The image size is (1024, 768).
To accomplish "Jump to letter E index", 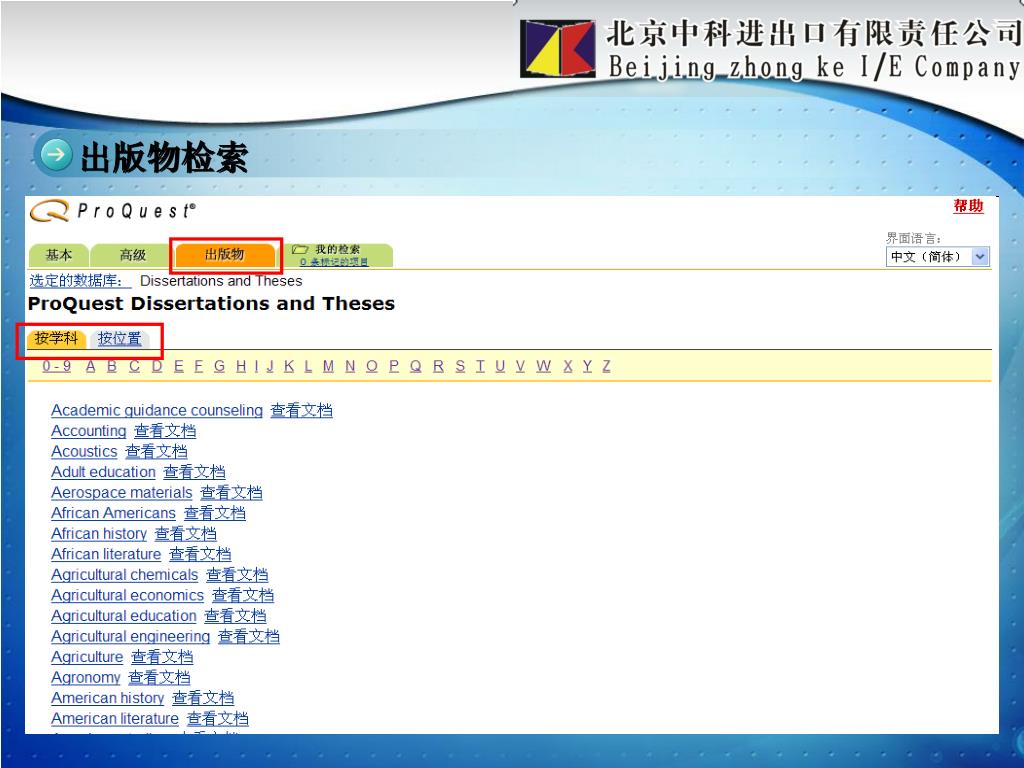I will [x=178, y=366].
